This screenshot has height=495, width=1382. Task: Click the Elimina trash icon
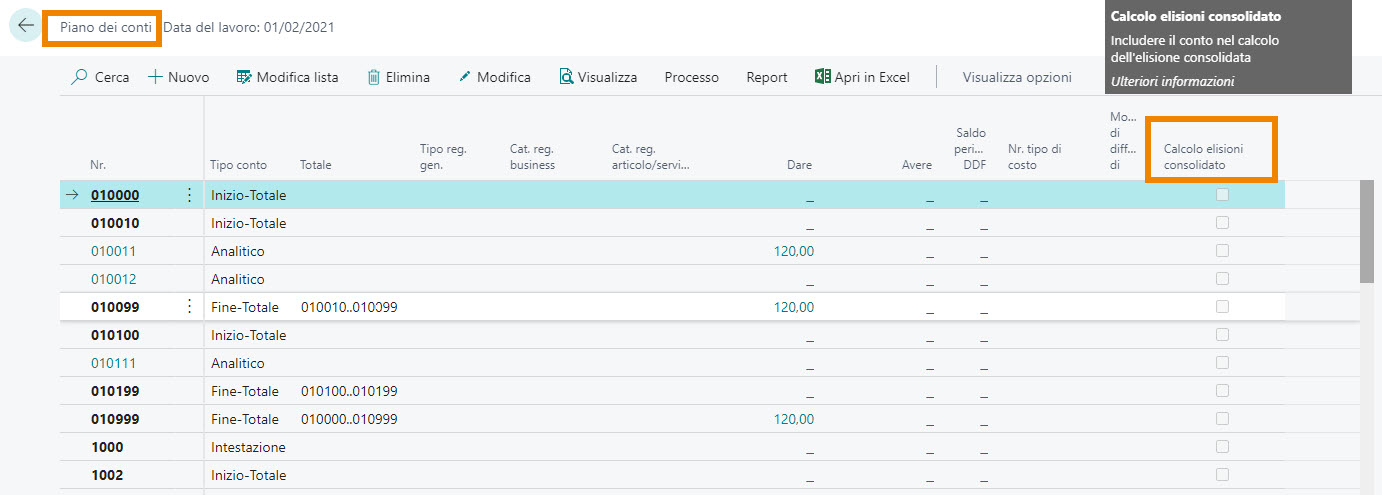click(374, 77)
